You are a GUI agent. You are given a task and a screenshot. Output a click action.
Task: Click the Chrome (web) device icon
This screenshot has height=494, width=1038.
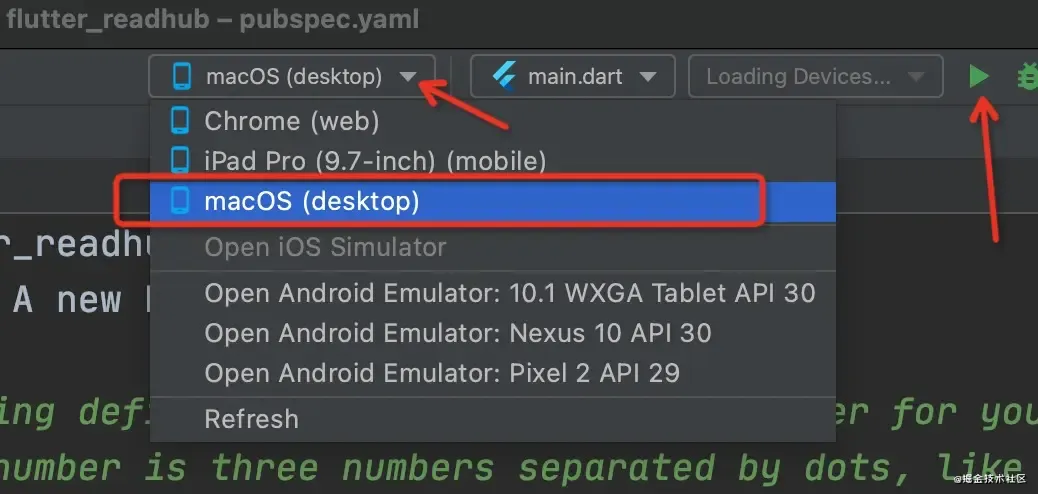click(180, 121)
